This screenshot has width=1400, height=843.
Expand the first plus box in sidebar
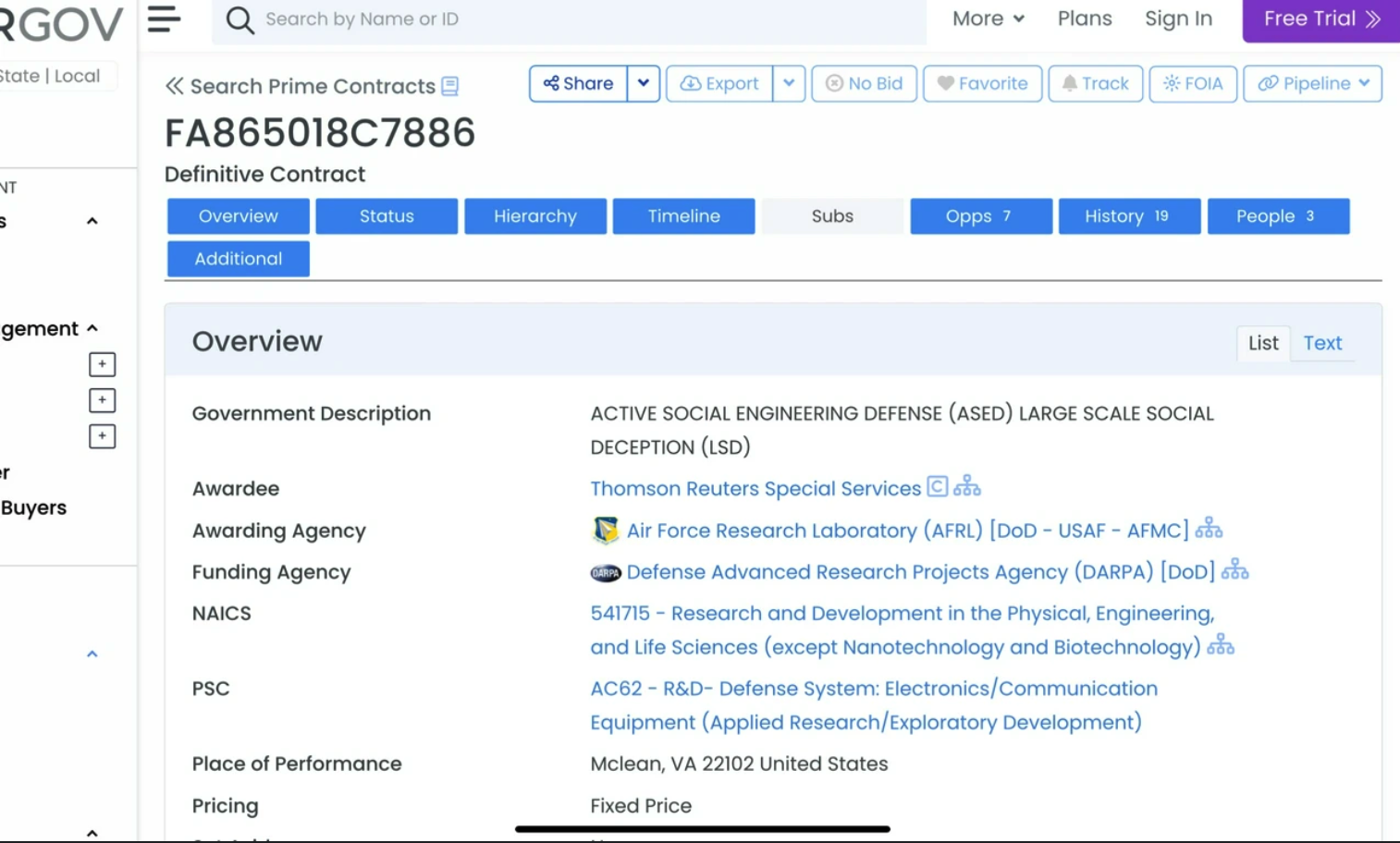[102, 364]
